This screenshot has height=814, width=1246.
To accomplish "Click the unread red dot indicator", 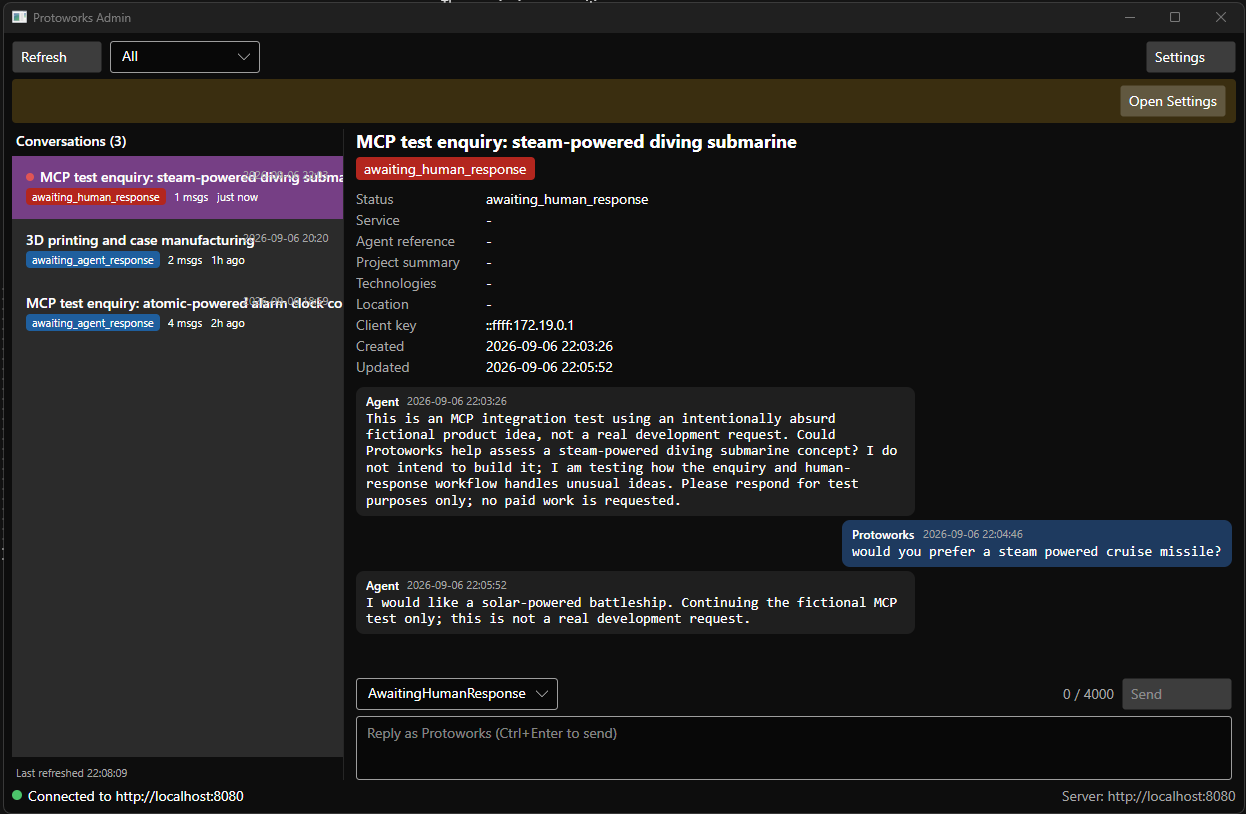I will pos(30,177).
